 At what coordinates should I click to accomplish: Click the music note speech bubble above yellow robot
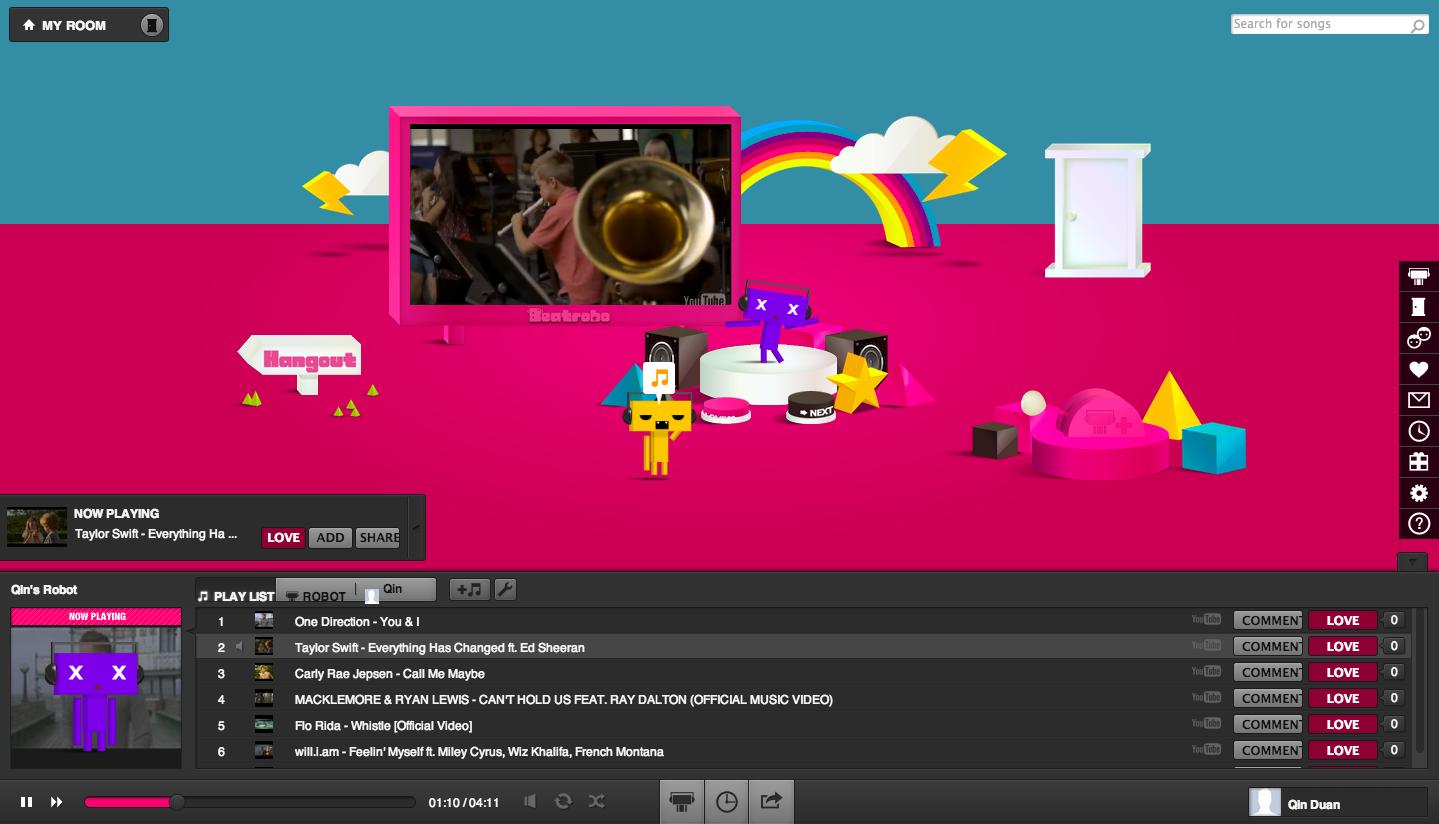[x=659, y=380]
